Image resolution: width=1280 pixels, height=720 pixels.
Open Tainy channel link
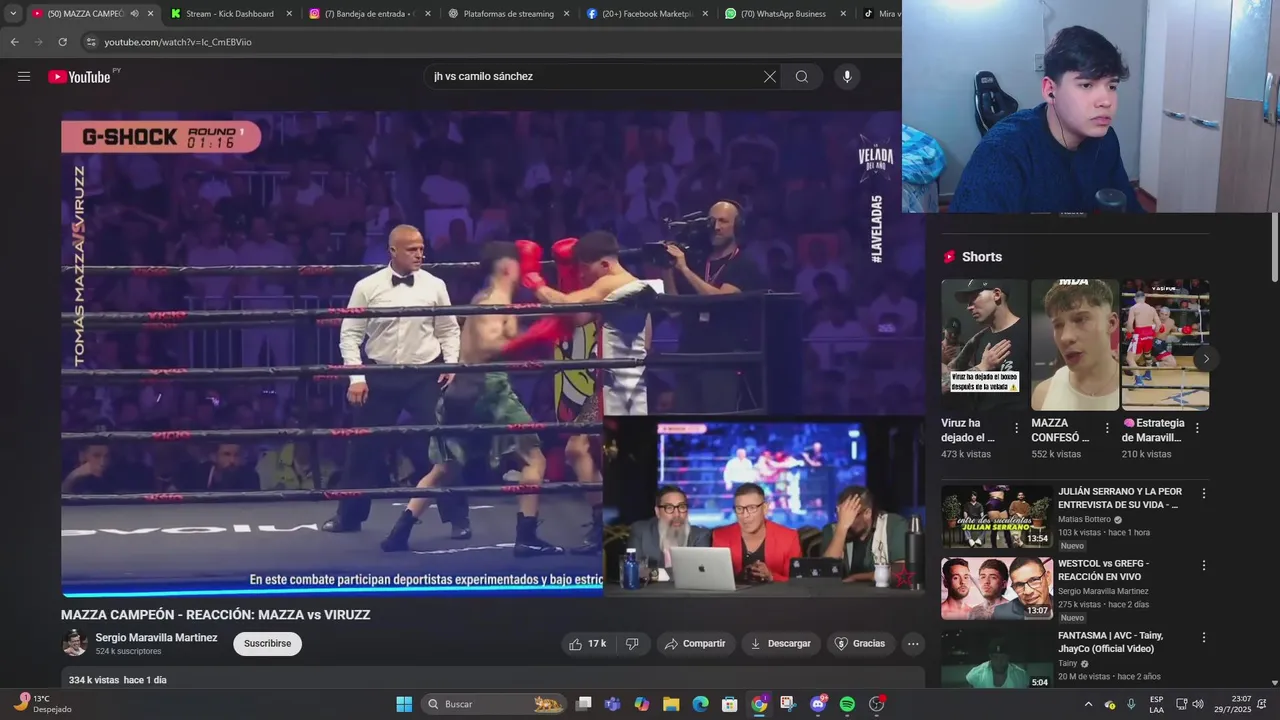1068,663
